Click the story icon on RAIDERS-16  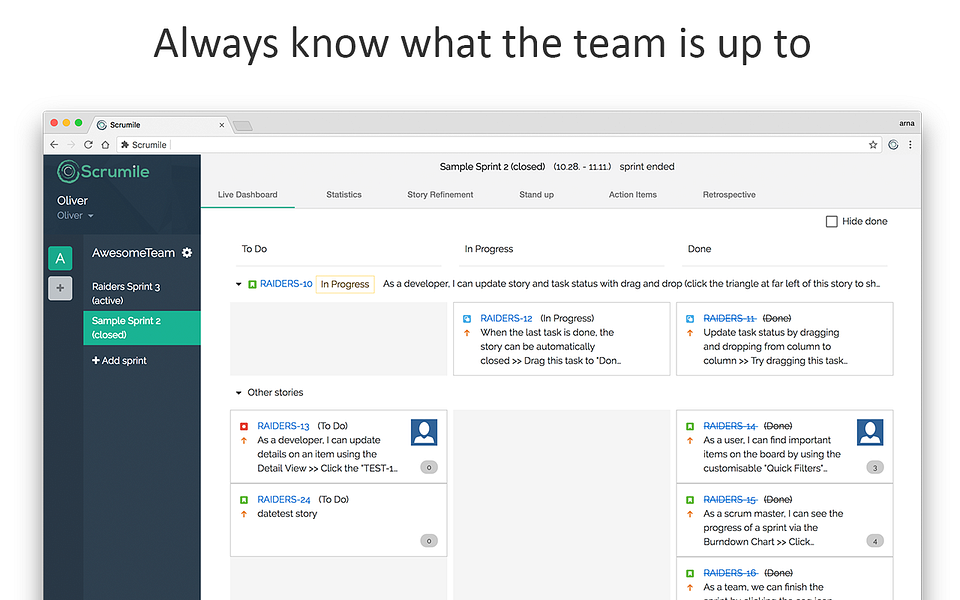[x=690, y=573]
